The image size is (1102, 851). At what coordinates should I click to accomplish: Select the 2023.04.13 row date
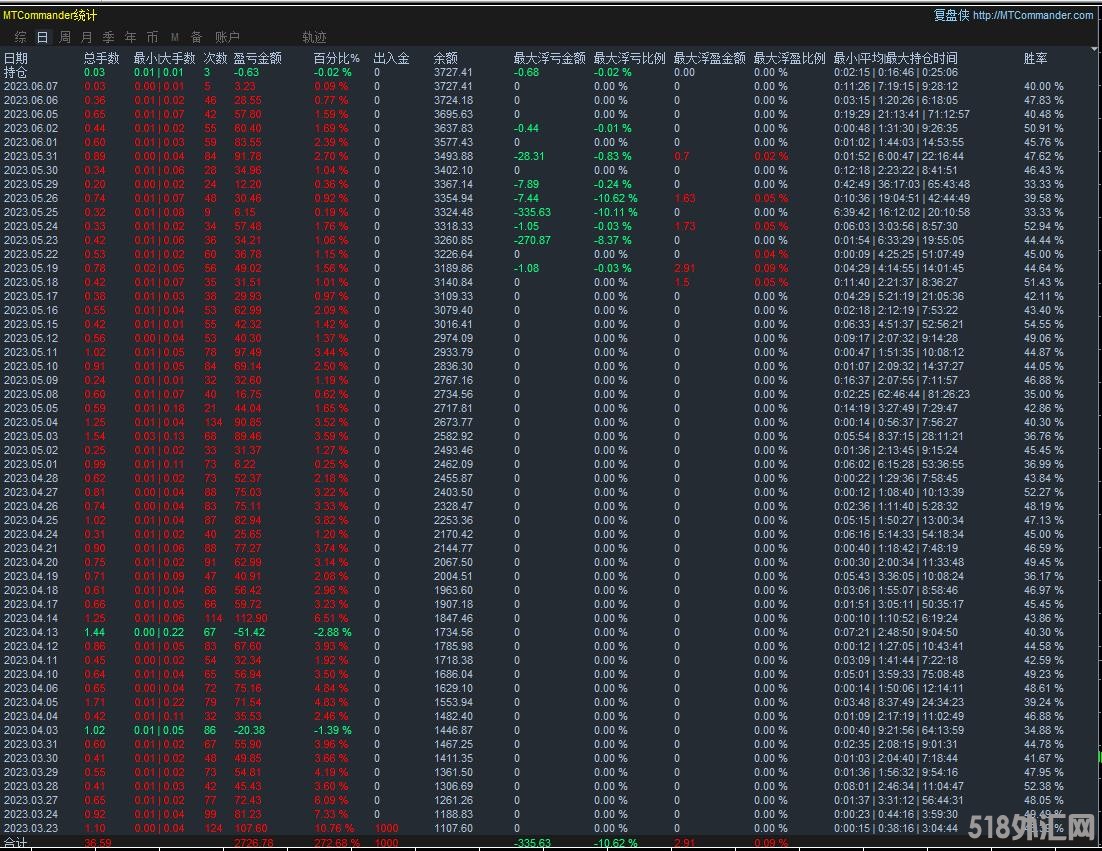[x=31, y=632]
